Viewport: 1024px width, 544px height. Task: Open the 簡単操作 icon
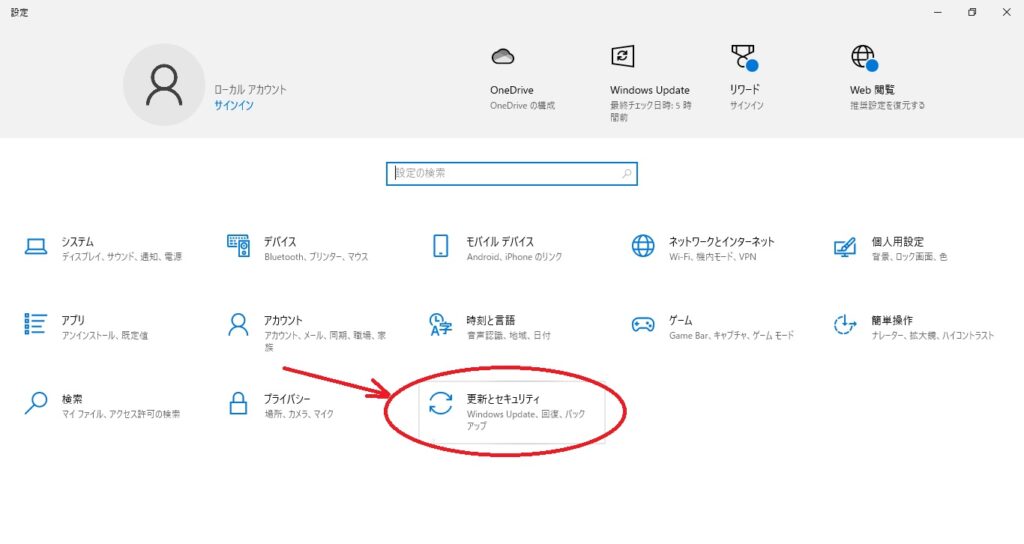click(845, 325)
